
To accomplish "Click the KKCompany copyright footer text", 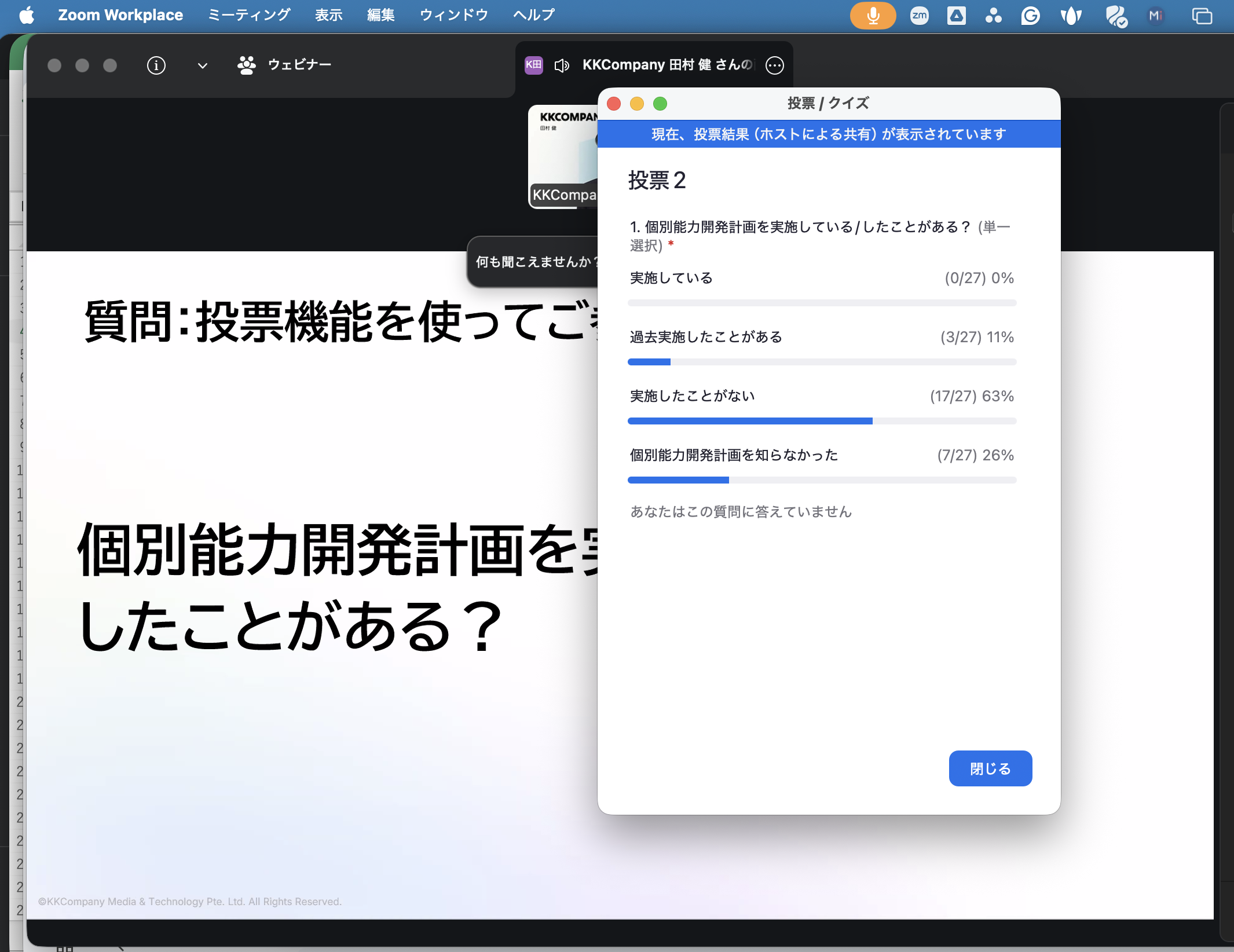I will (x=190, y=902).
